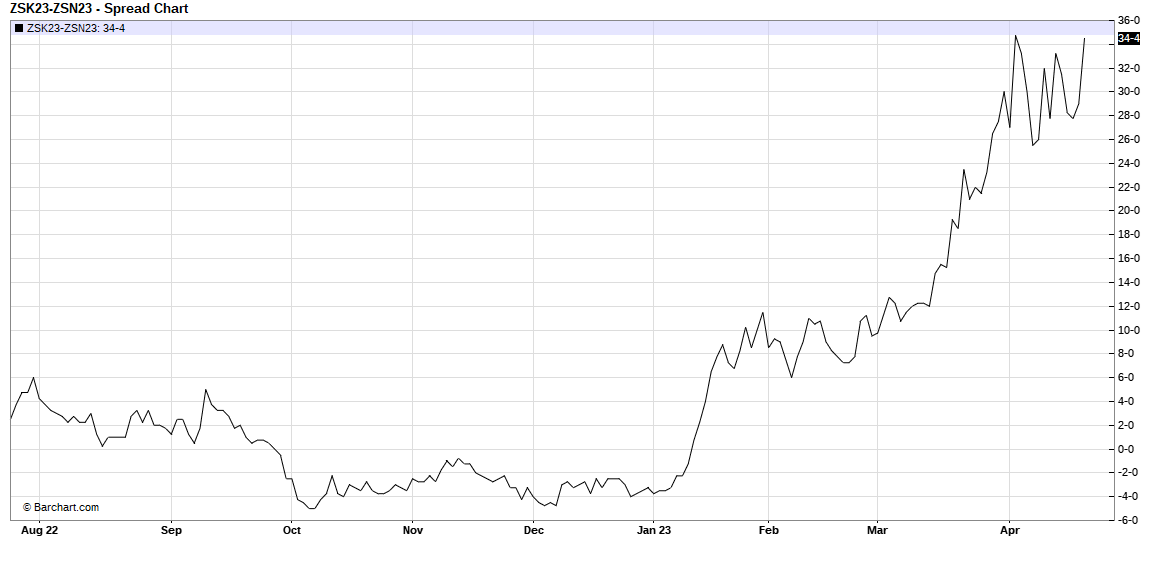Screen dimensions: 1156x561
Task: Click the 16-0 price axis label
Action: click(x=1129, y=259)
